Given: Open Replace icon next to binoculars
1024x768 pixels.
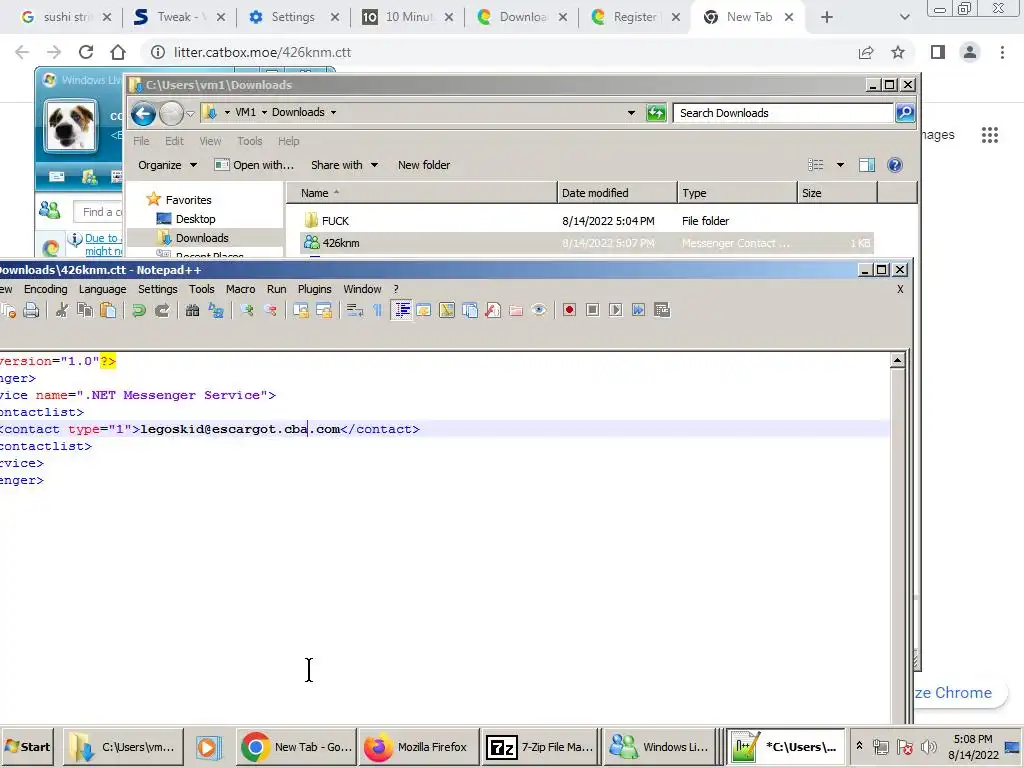Looking at the screenshot, I should coord(216,310).
